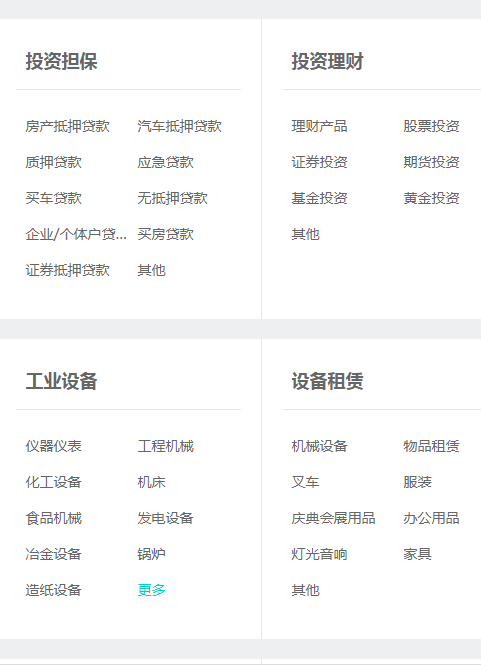Open 造纸设备 link

(x=54, y=590)
